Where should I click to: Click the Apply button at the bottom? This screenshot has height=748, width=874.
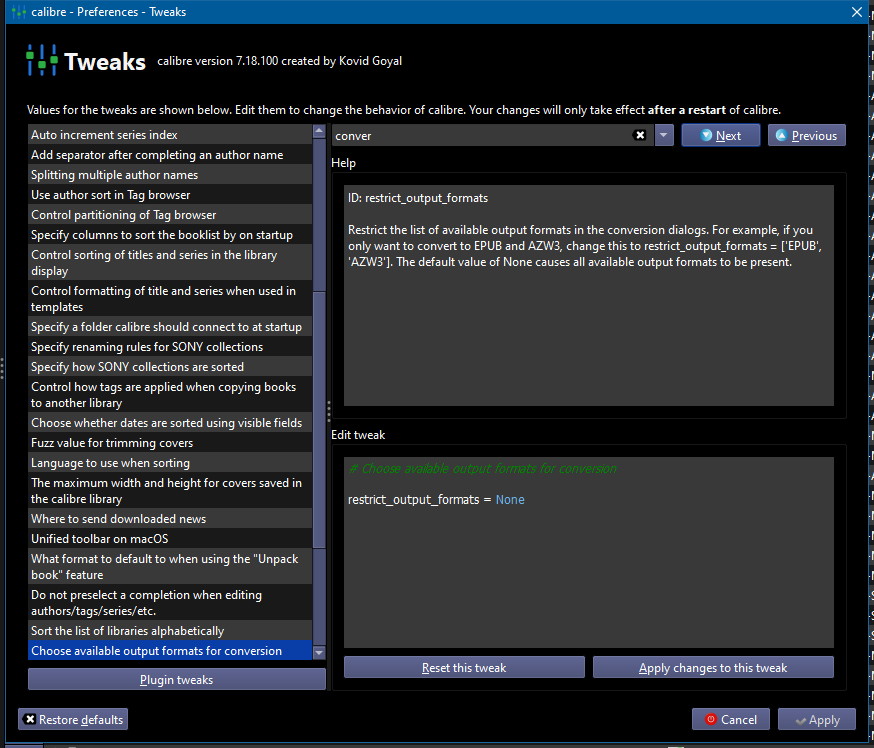click(817, 720)
